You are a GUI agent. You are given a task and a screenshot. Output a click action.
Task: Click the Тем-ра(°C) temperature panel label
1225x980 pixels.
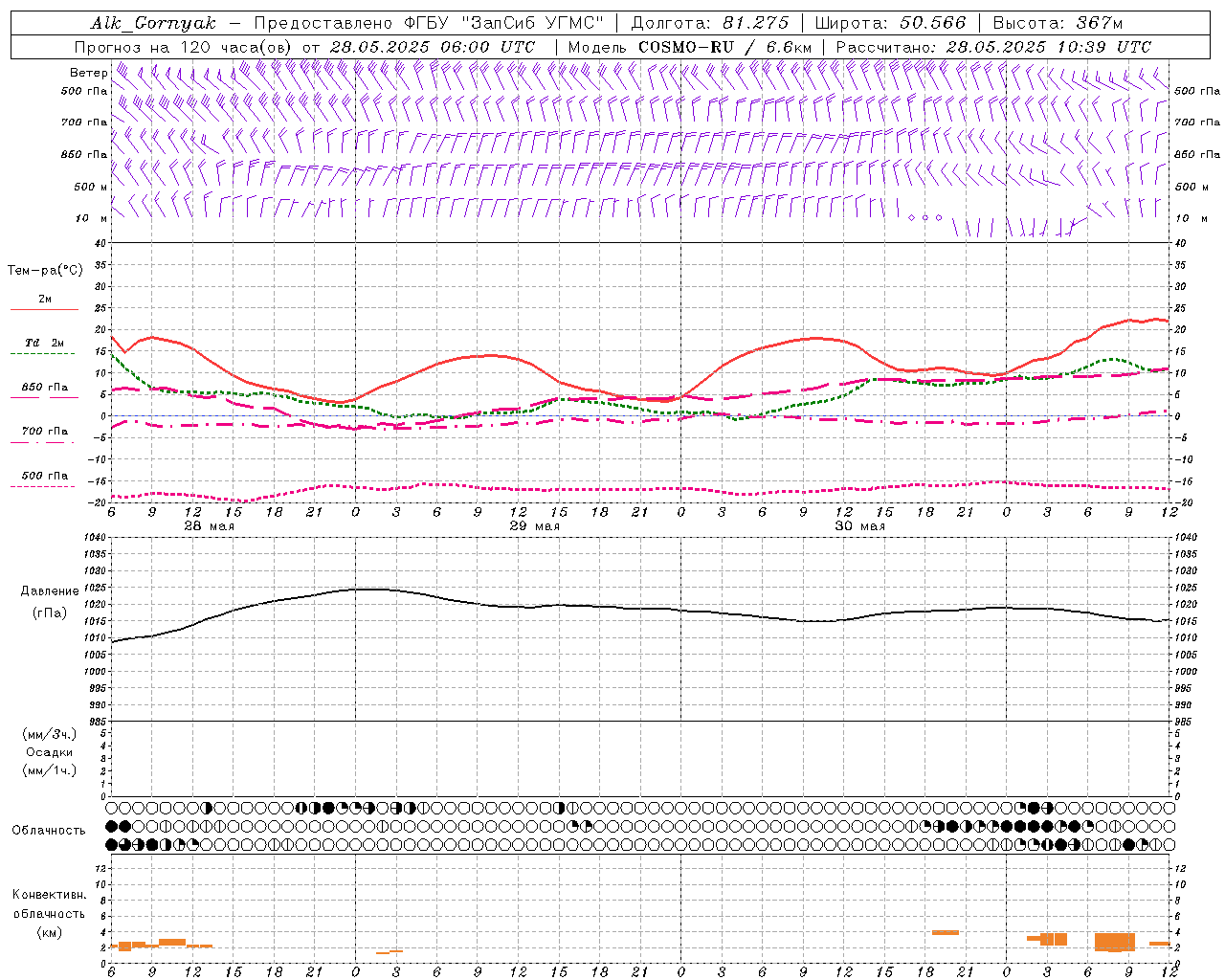click(45, 271)
